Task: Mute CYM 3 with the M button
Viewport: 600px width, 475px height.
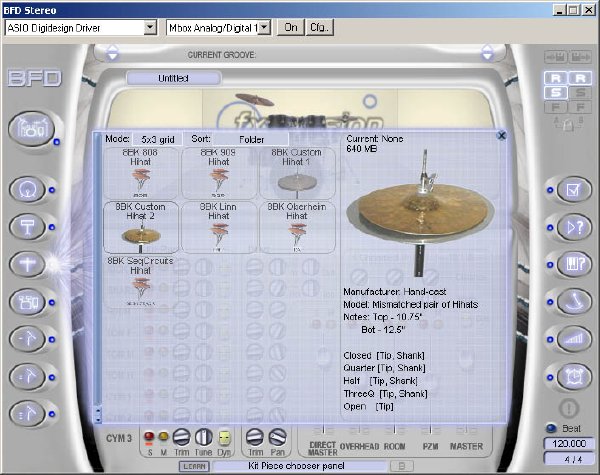Action: pyautogui.click(x=163, y=436)
